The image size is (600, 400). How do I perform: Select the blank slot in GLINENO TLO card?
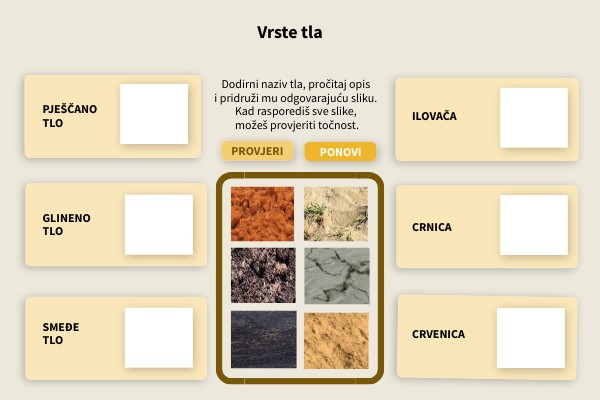pyautogui.click(x=158, y=225)
